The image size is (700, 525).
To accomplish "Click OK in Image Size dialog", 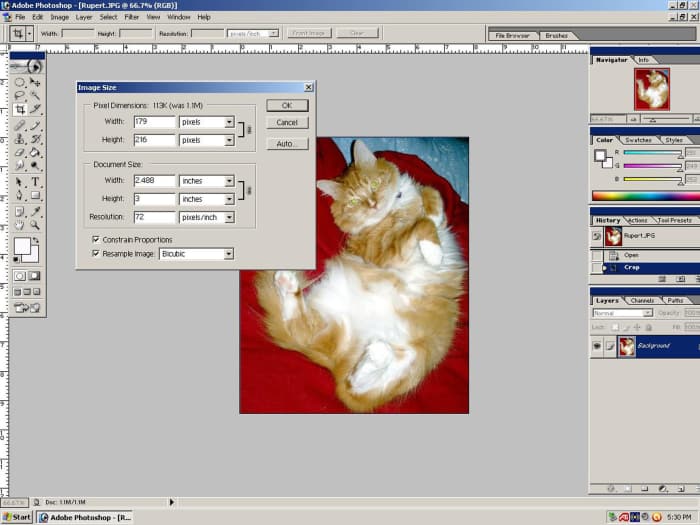I will click(x=287, y=105).
